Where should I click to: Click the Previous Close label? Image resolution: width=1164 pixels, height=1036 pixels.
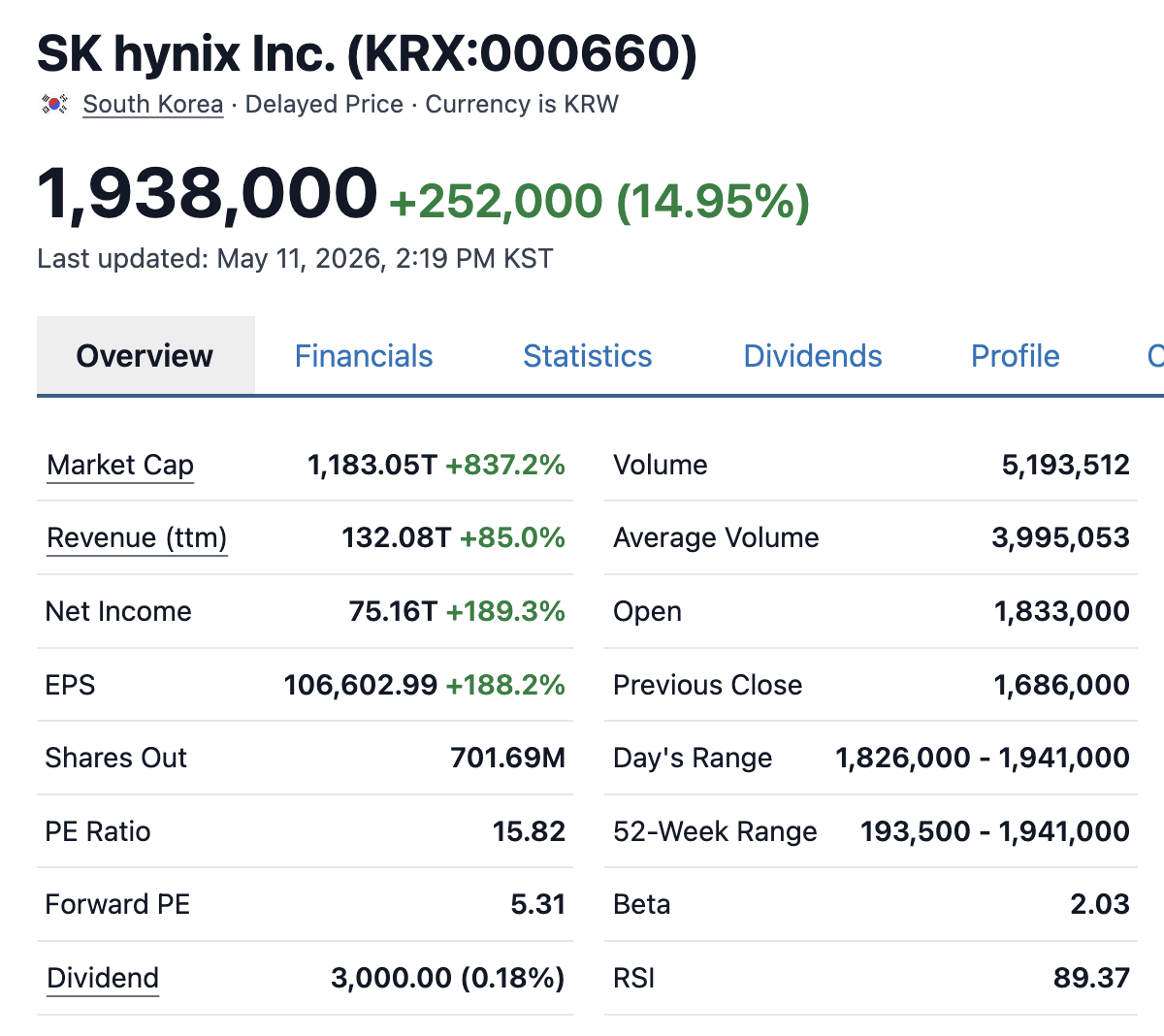point(708,685)
